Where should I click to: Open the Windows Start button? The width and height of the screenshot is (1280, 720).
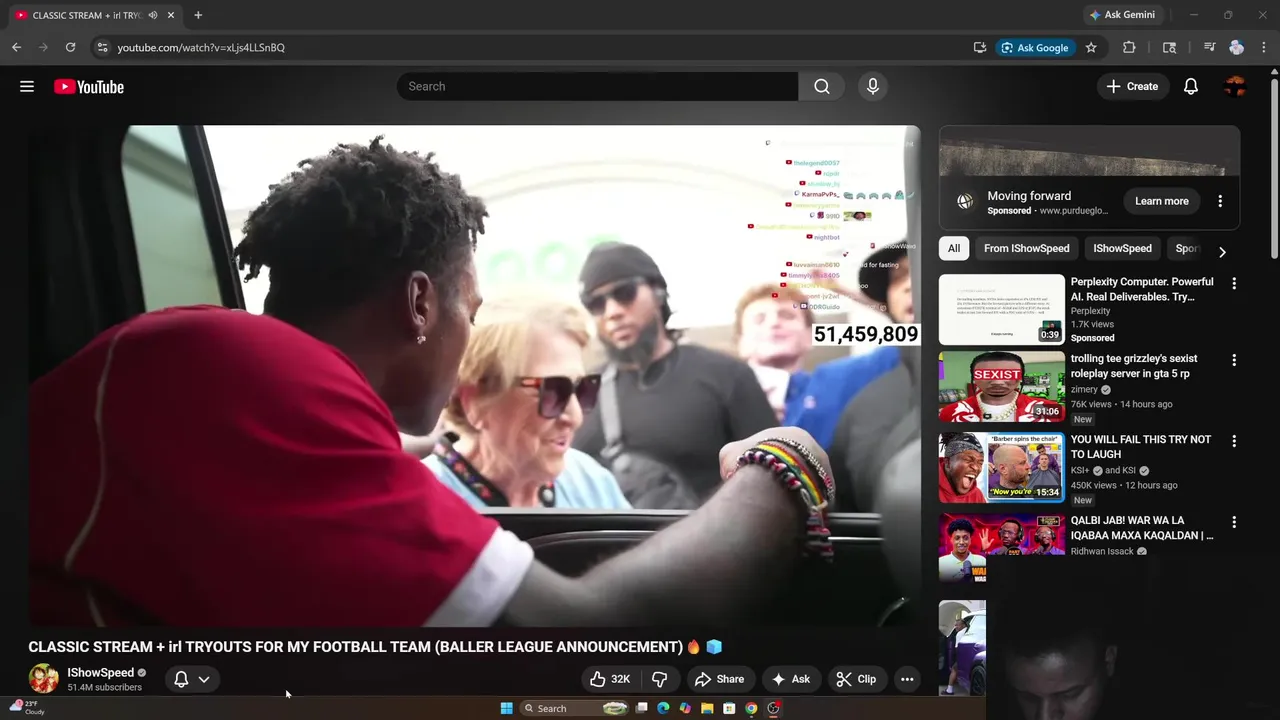tap(507, 708)
